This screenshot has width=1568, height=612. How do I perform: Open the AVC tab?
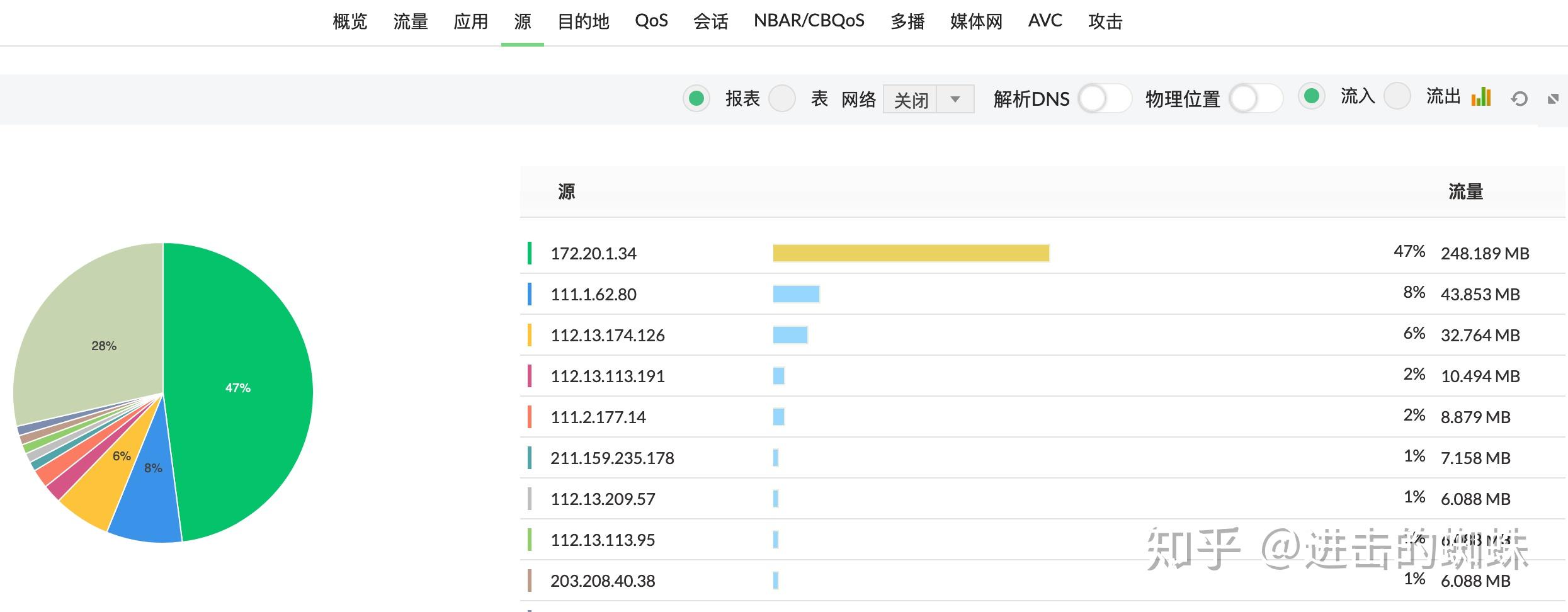coord(1045,21)
